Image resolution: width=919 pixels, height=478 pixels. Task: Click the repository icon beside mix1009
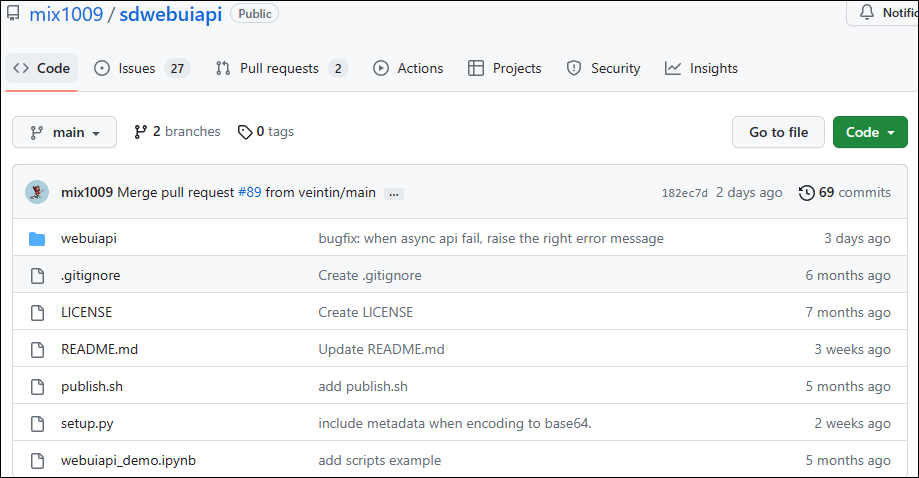(x=13, y=13)
